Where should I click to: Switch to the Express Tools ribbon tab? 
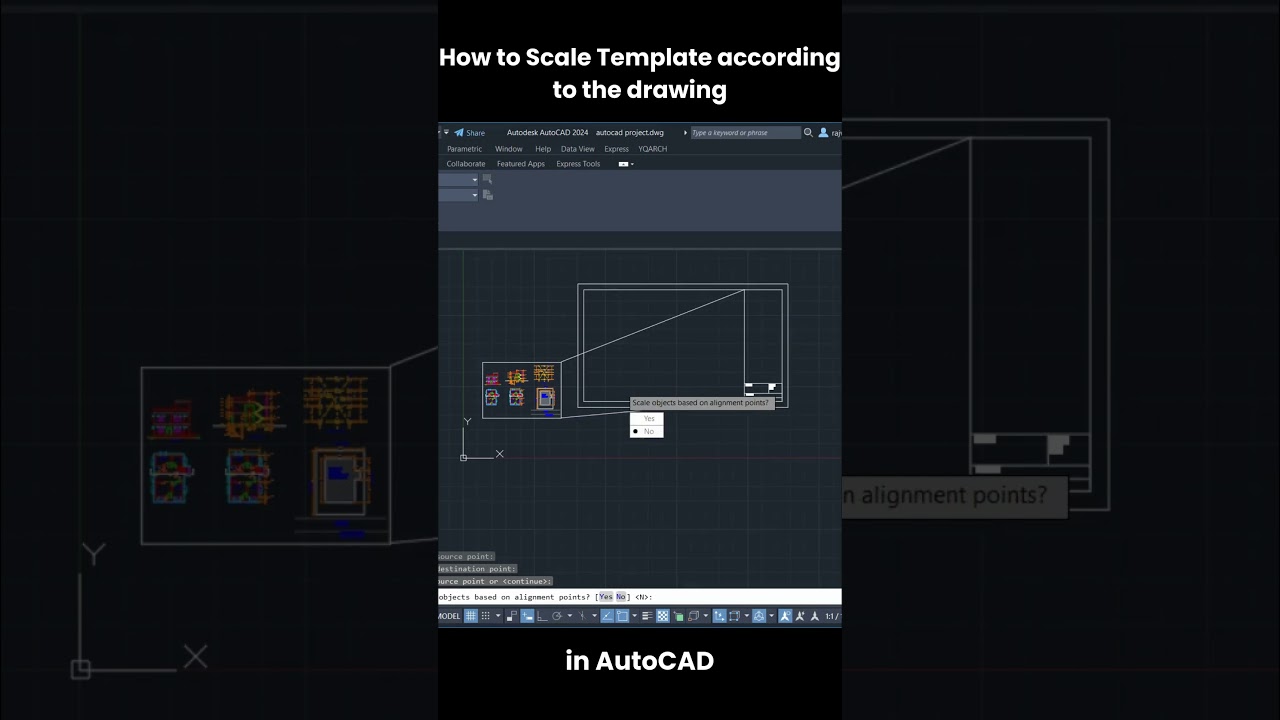pyautogui.click(x=578, y=164)
